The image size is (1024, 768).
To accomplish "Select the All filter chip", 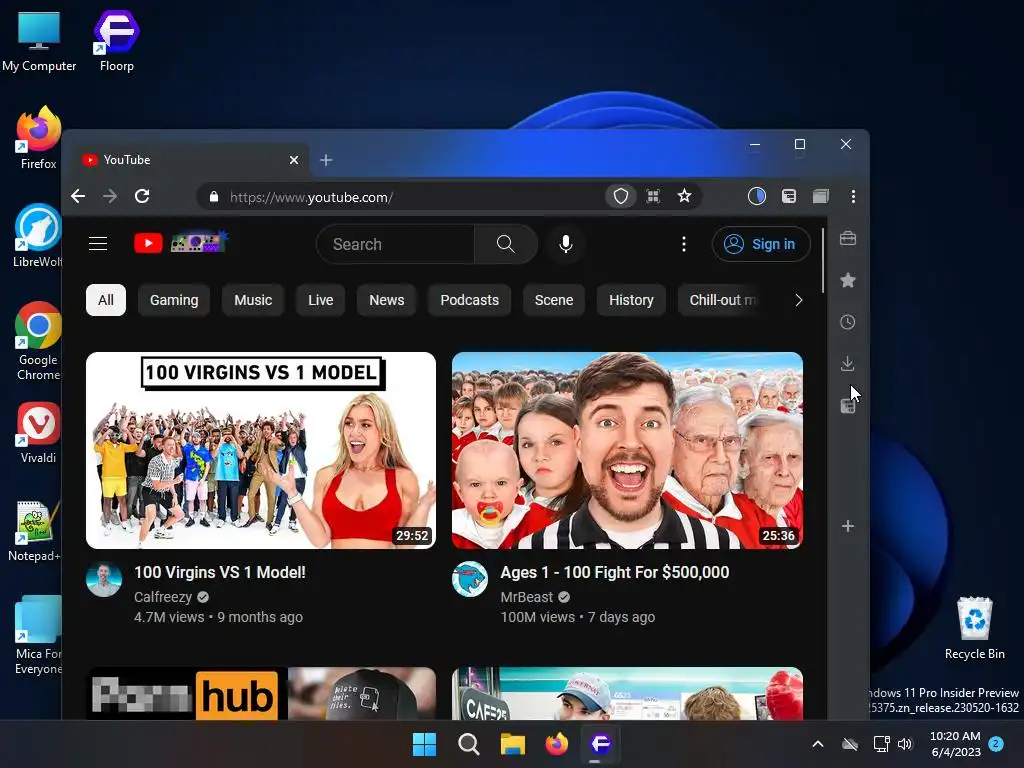I will 106,300.
